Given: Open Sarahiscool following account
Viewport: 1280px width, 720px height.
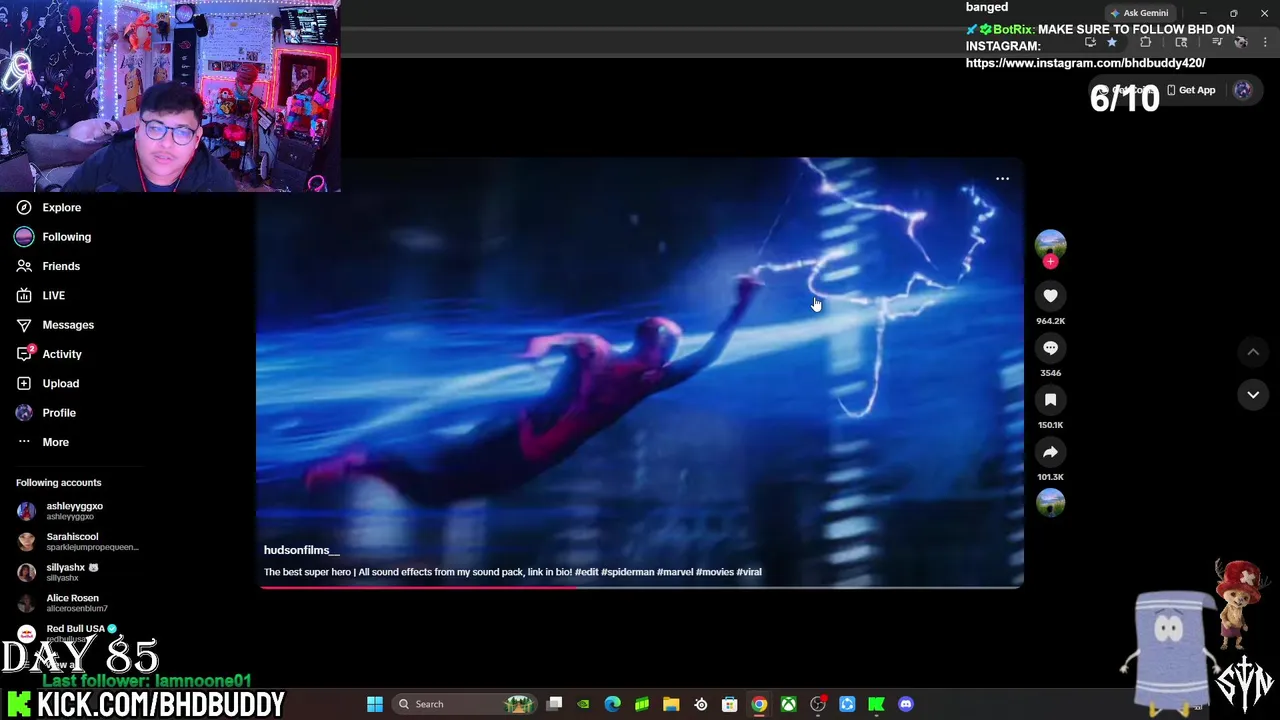Looking at the screenshot, I should point(78,541).
